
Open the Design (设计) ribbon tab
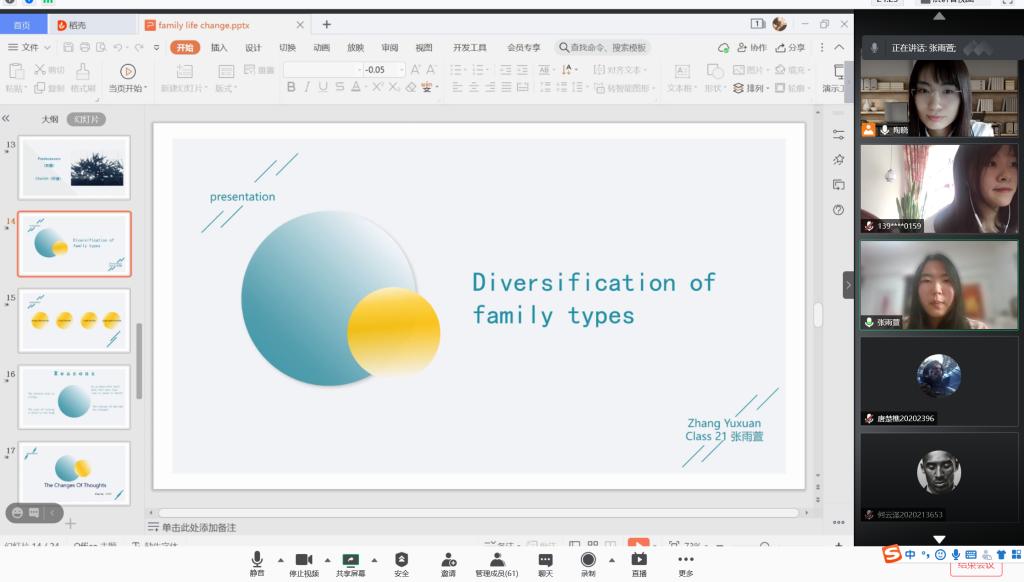(253, 48)
